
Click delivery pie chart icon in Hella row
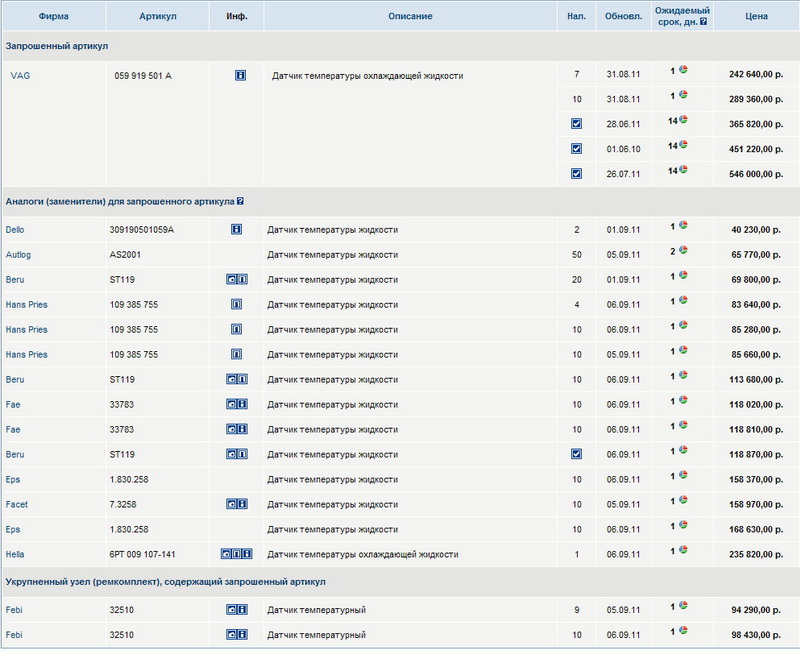(683, 549)
